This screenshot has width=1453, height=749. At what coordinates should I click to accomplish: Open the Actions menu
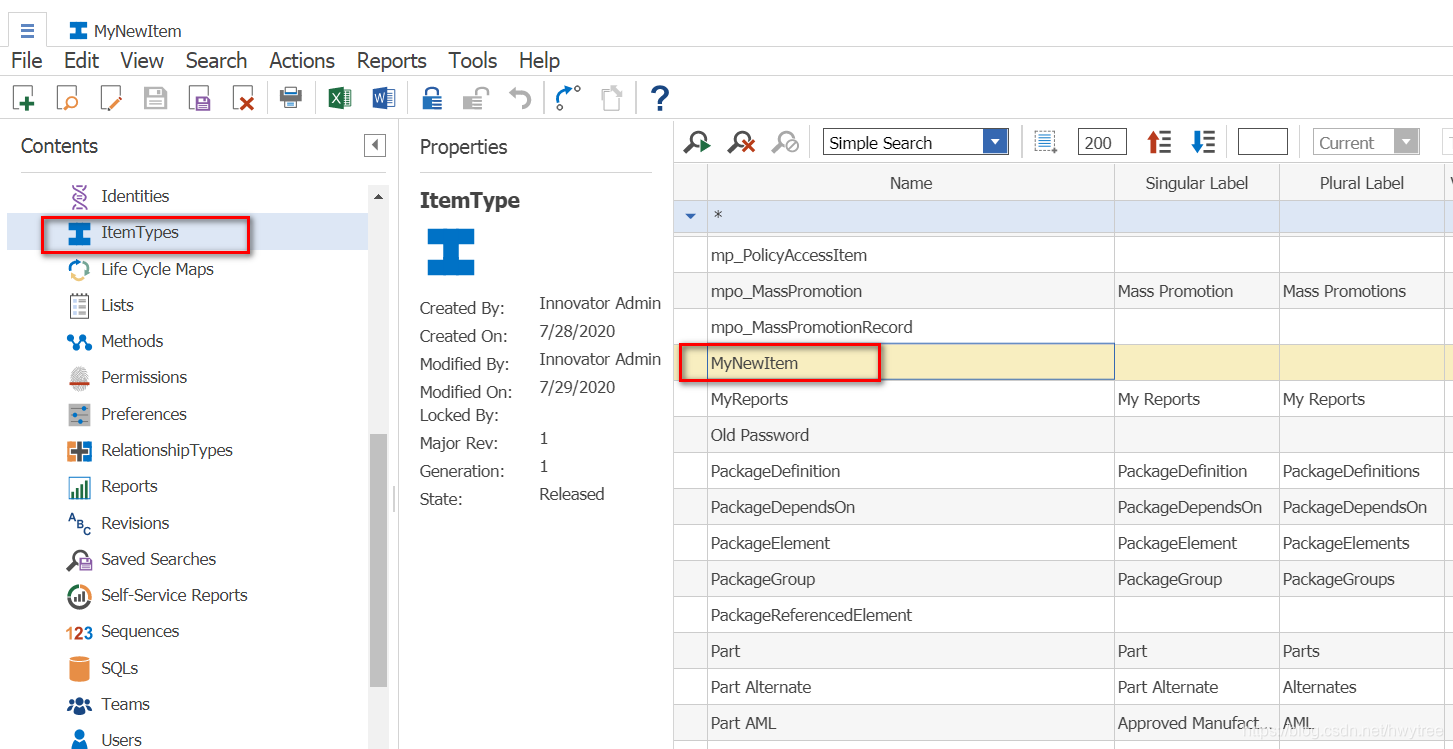tap(302, 61)
